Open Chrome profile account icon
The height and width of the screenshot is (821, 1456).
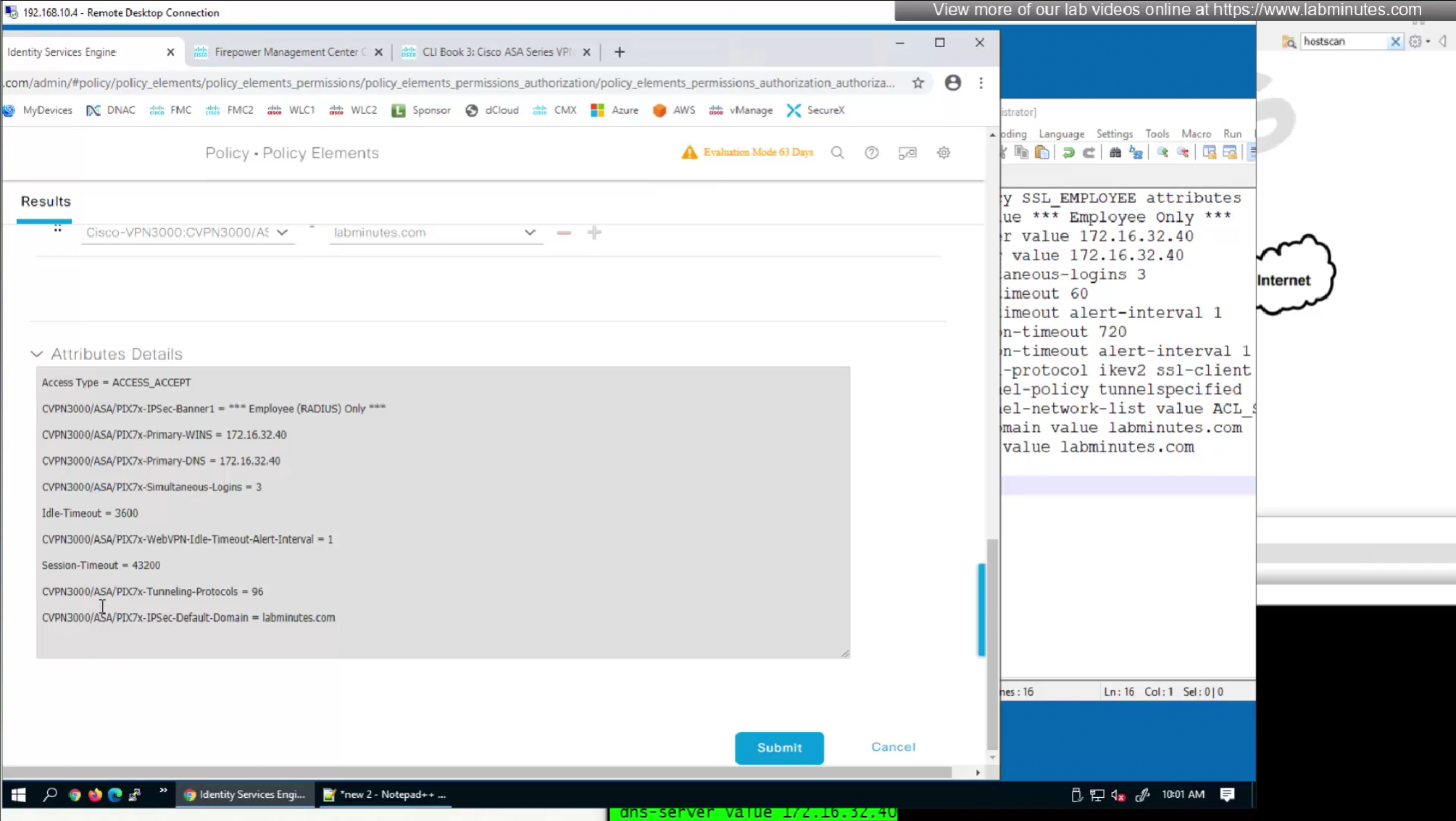pos(952,83)
